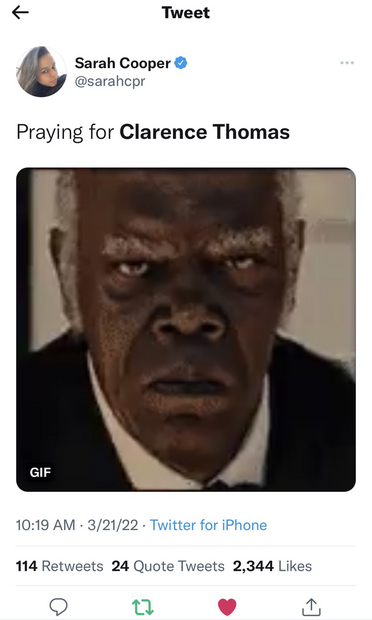Show the 114 Retweets list
The image size is (372, 620).
[x=59, y=566]
